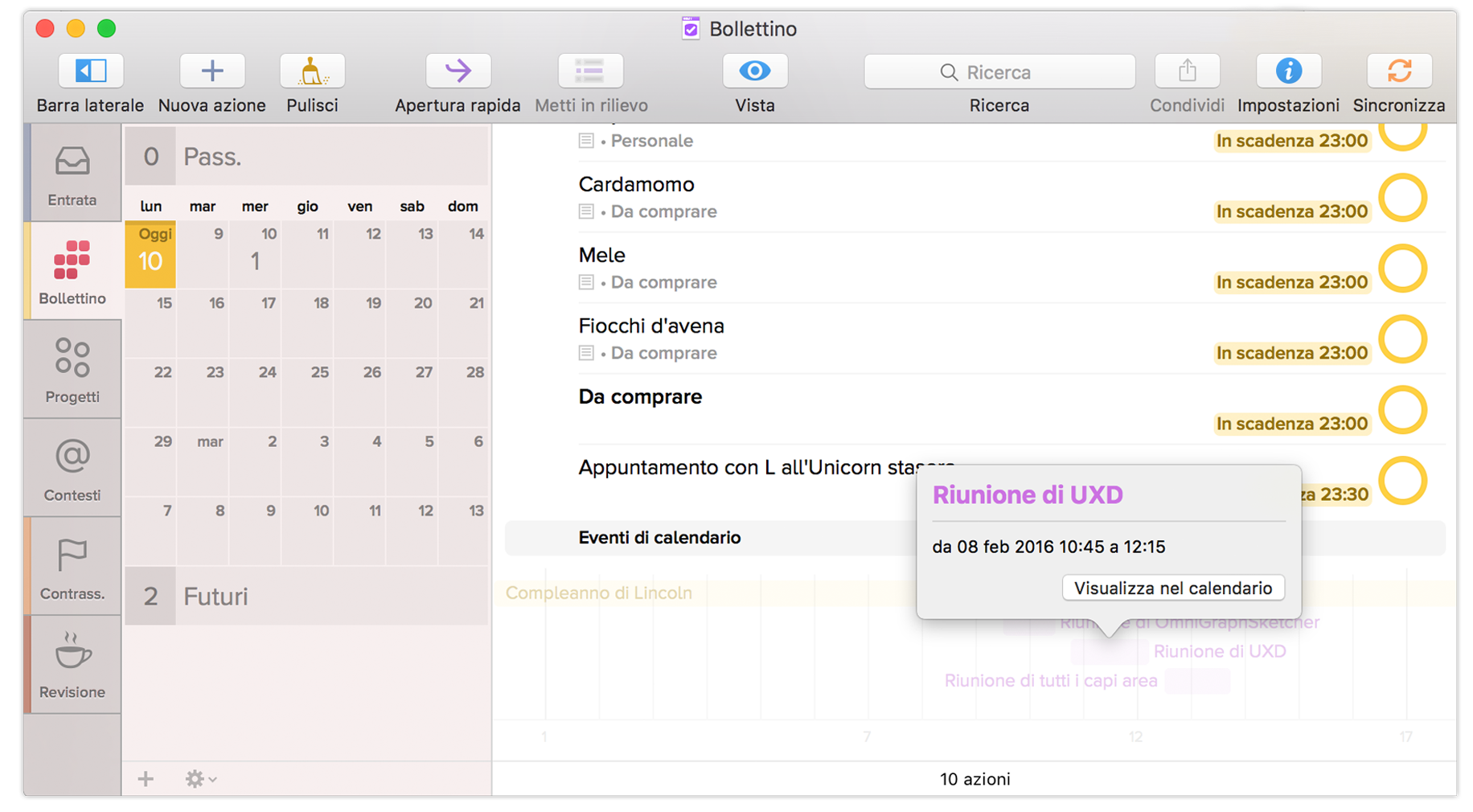Open the gear action menu at bottom
Image resolution: width=1473 pixels, height=812 pixels.
pyautogui.click(x=195, y=778)
